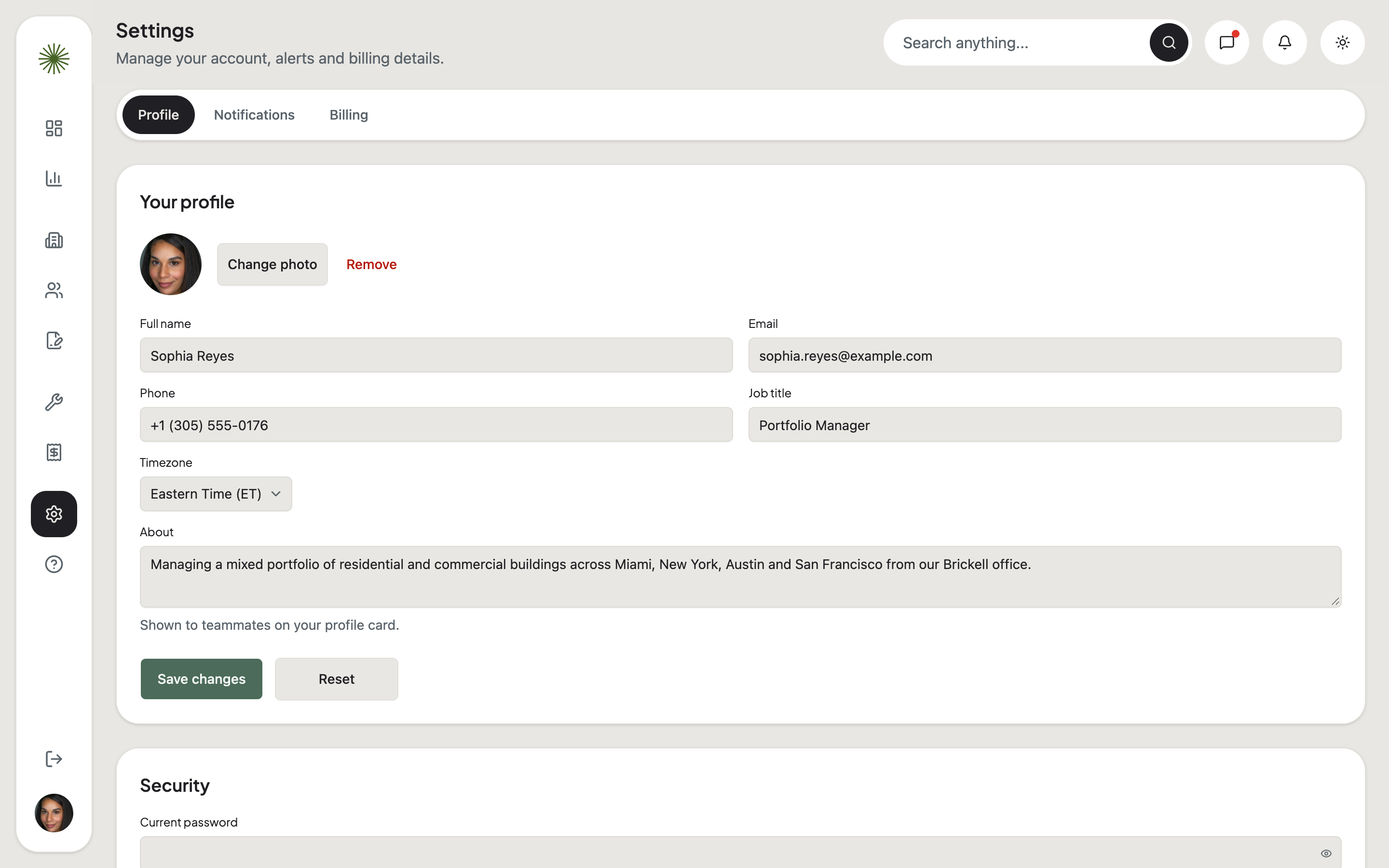Open the help question mark icon
Viewport: 1389px width, 868px height.
pos(54,564)
